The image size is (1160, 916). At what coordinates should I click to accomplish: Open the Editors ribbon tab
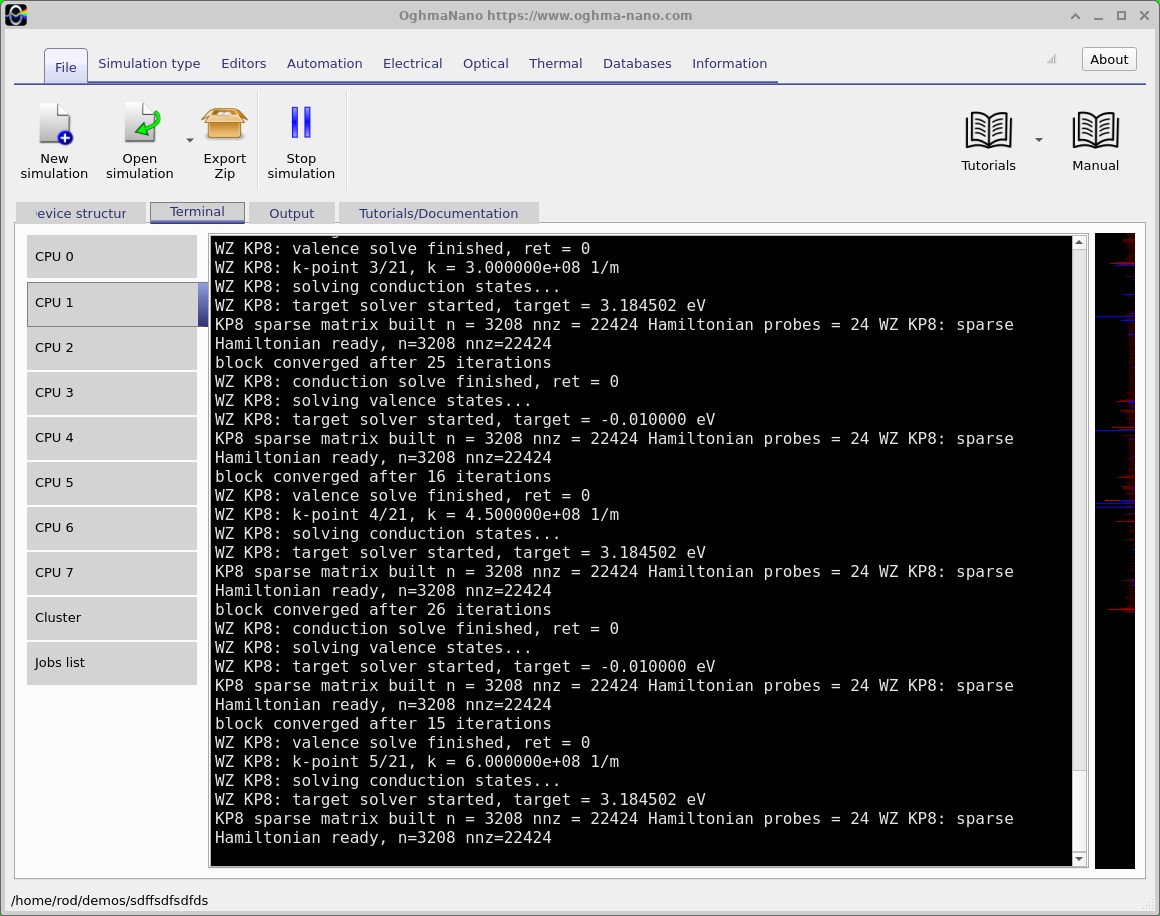click(x=243, y=64)
